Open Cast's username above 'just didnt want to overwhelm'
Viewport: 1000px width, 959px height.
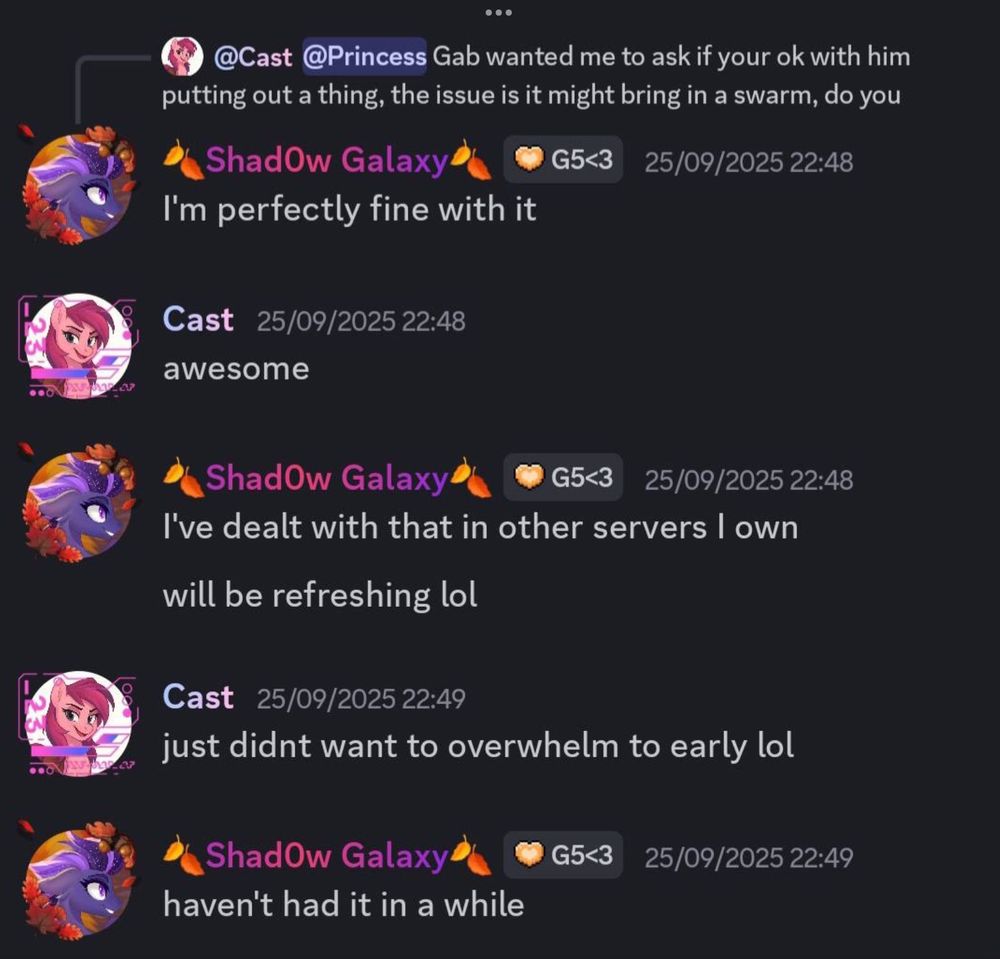198,697
